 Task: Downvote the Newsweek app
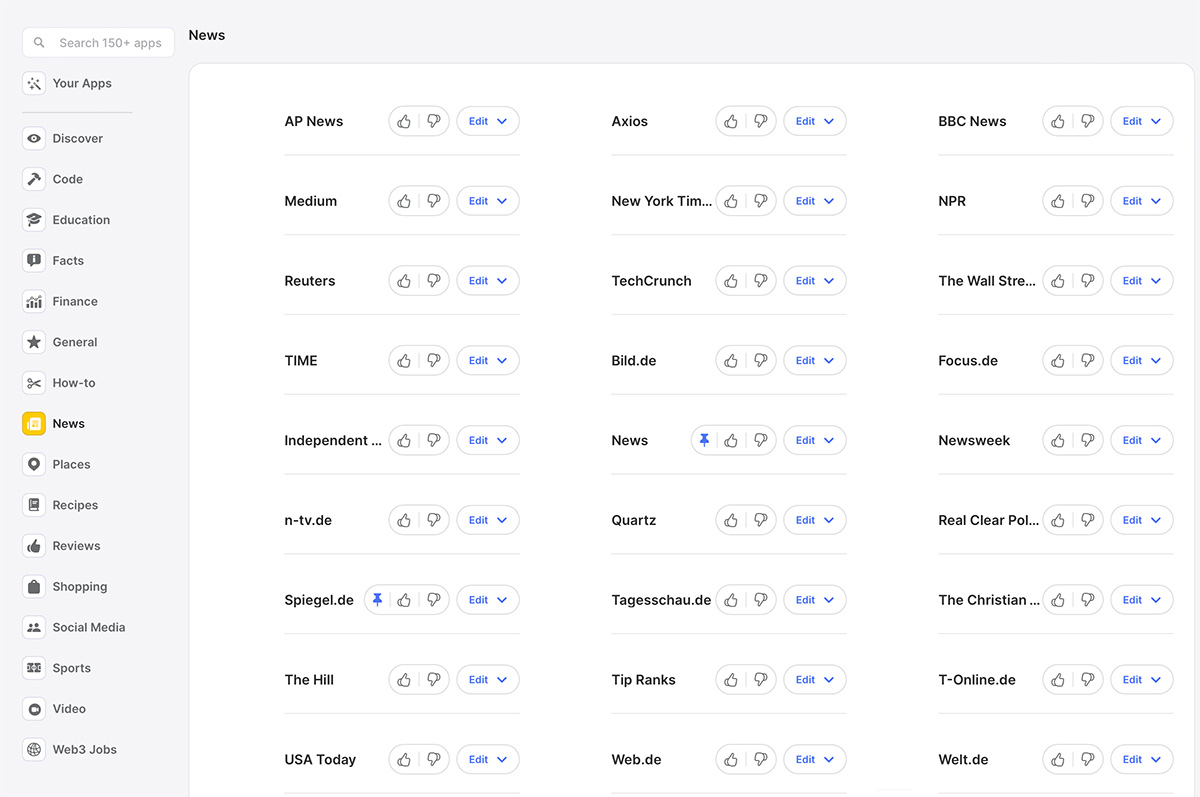point(1088,440)
